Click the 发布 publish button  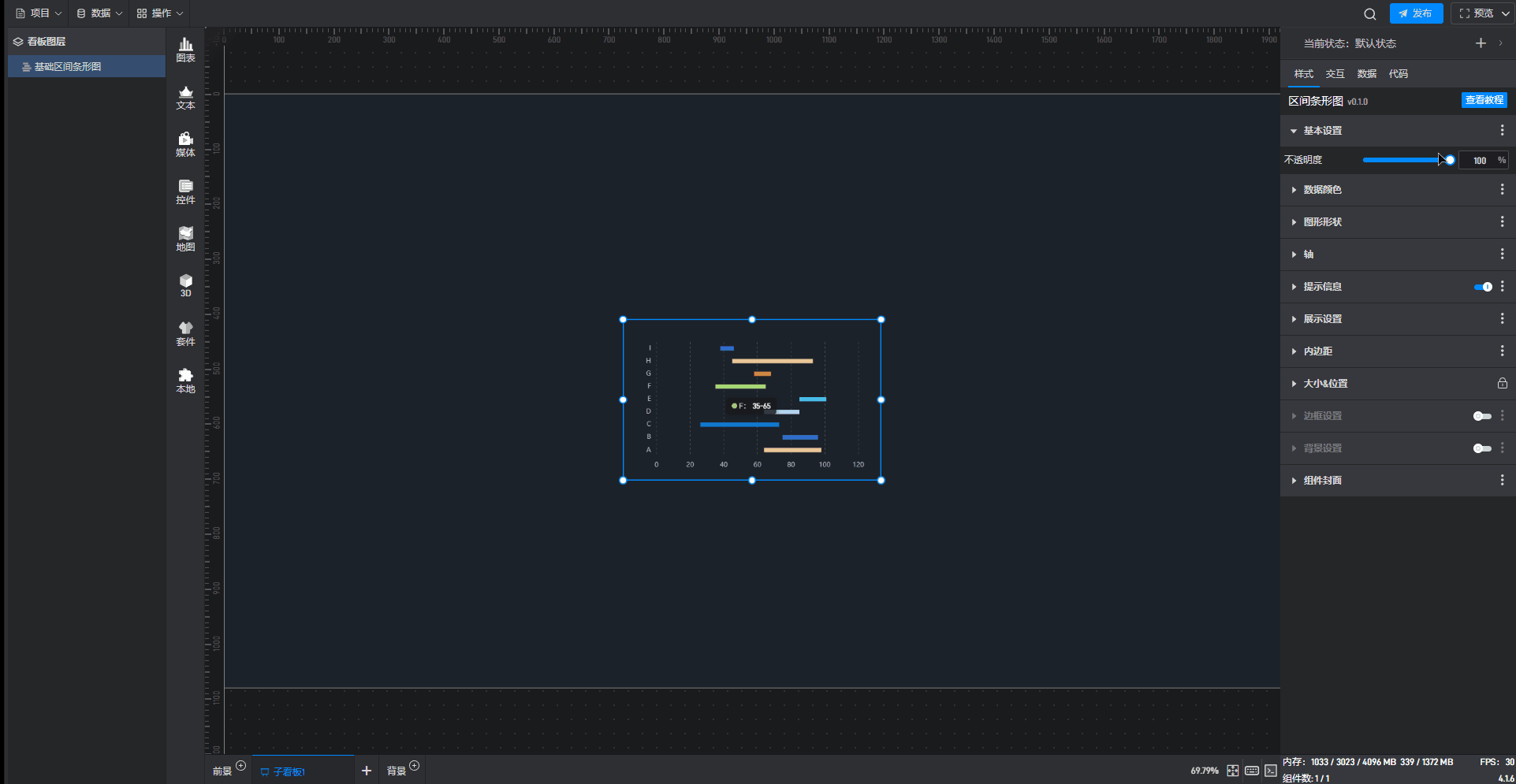(1416, 13)
